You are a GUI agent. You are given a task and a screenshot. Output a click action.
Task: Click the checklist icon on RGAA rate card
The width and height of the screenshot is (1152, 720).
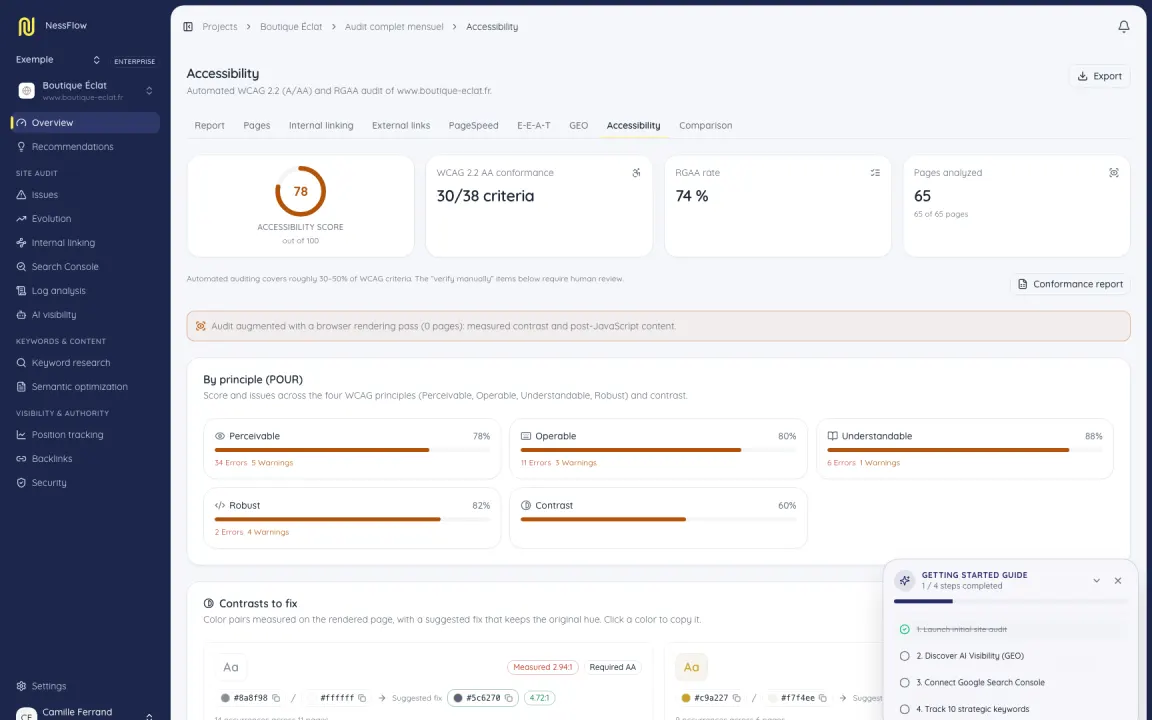(x=875, y=173)
